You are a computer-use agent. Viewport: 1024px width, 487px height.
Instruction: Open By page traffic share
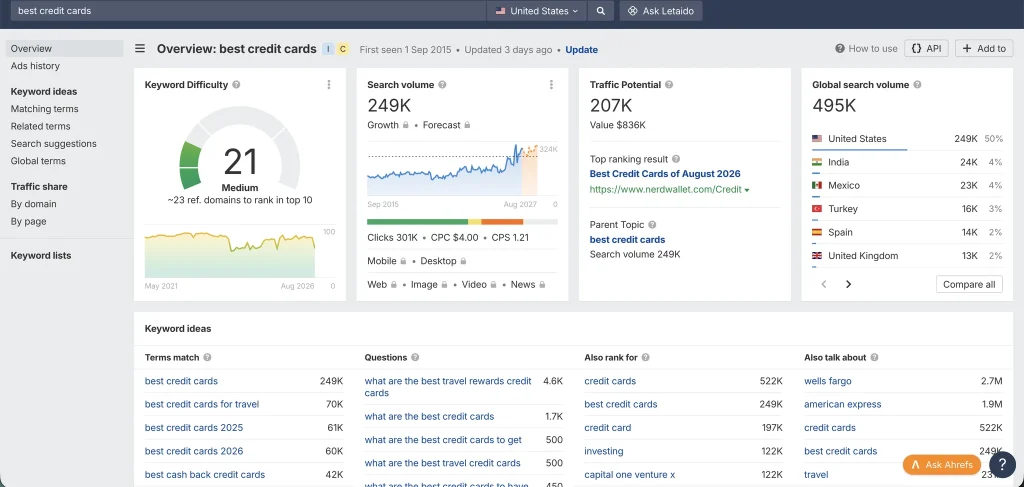point(28,221)
